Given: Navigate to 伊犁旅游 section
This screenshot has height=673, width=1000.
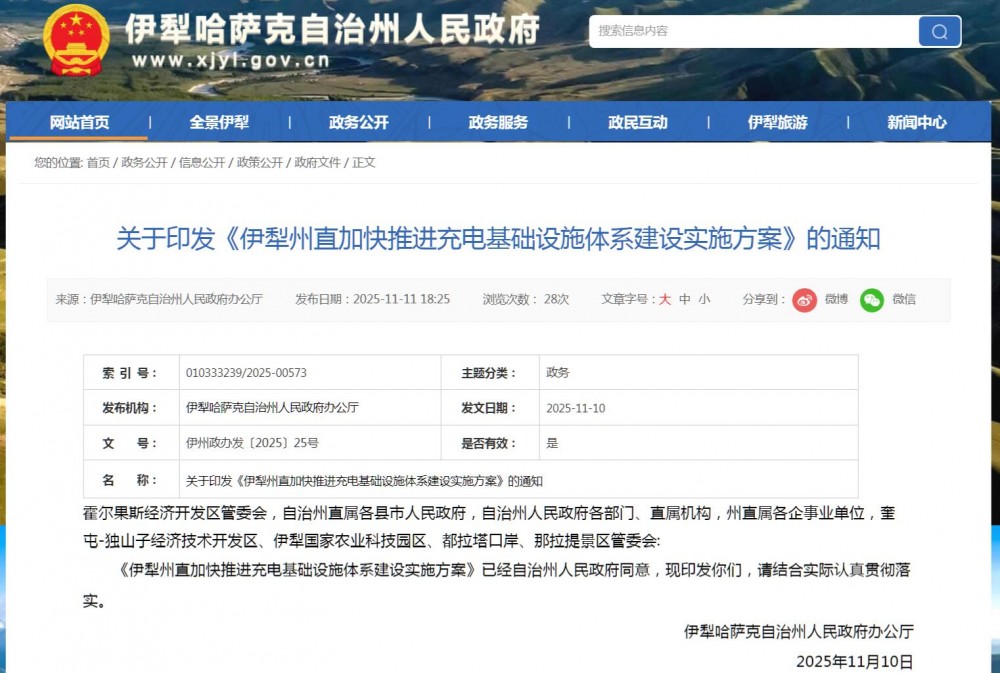Looking at the screenshot, I should click(777, 123).
